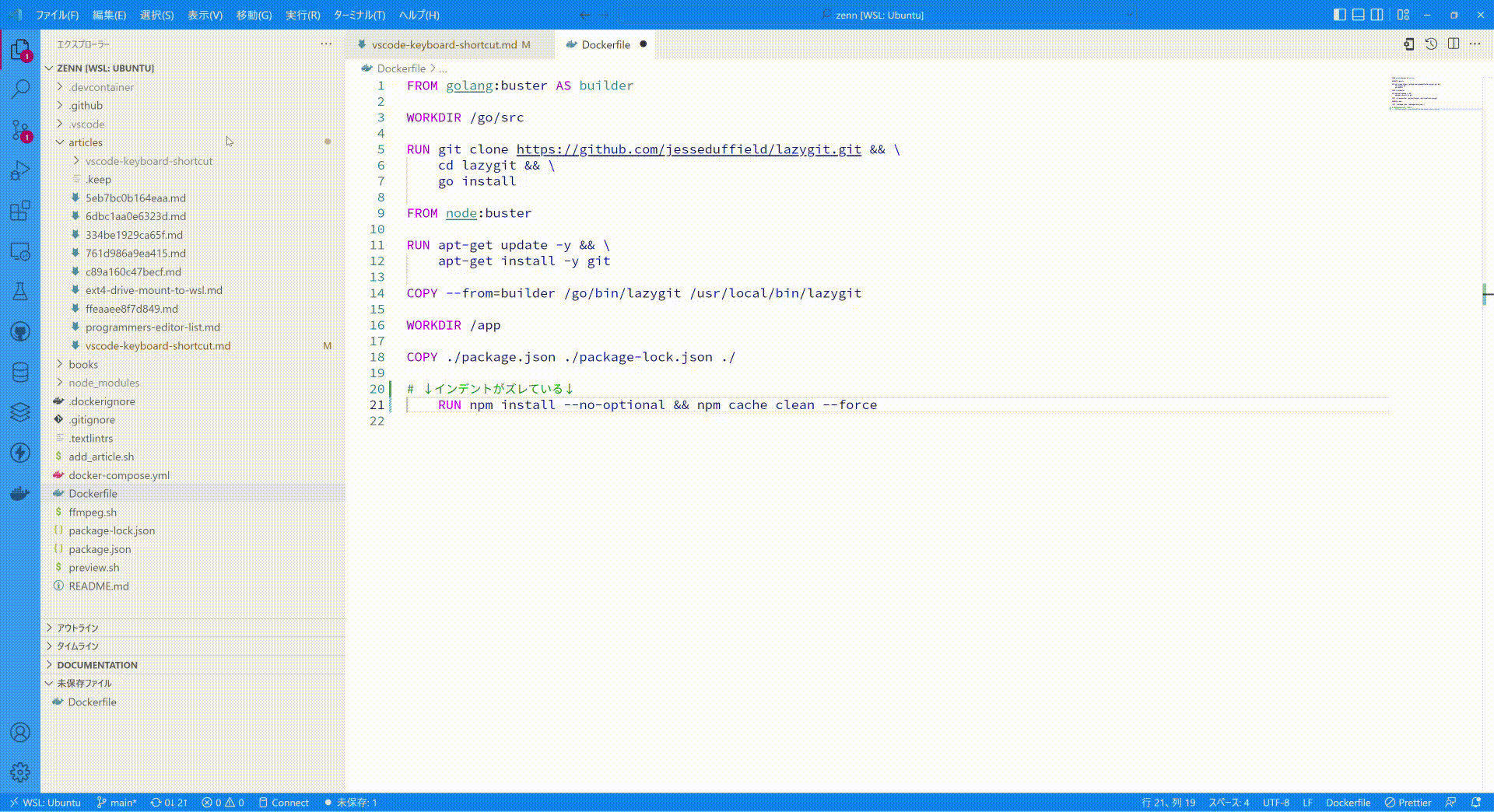Open the lightning bolt activity icon
The height and width of the screenshot is (812, 1494).
[x=20, y=453]
